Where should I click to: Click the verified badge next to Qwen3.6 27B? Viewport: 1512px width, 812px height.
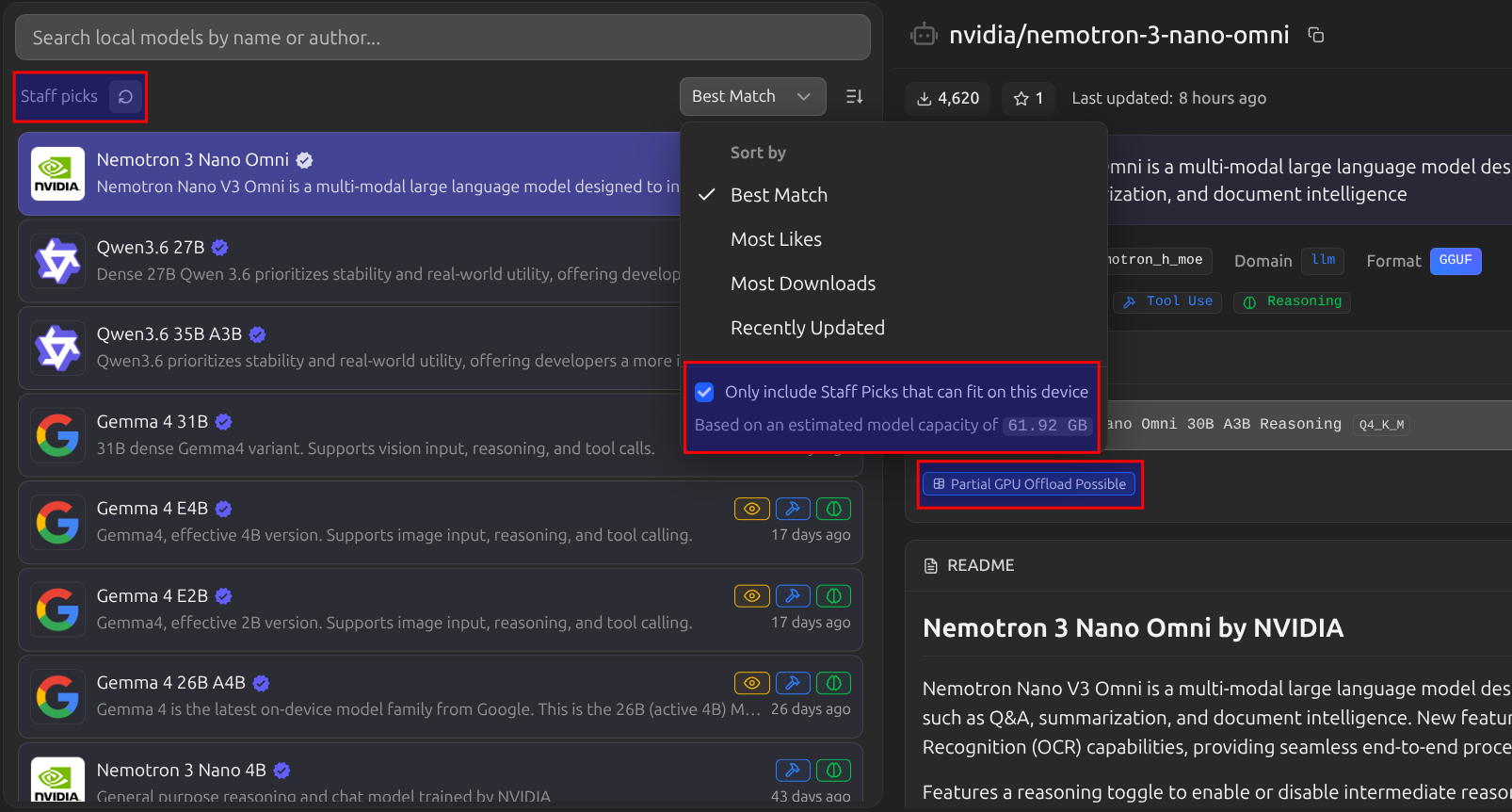pos(219,248)
